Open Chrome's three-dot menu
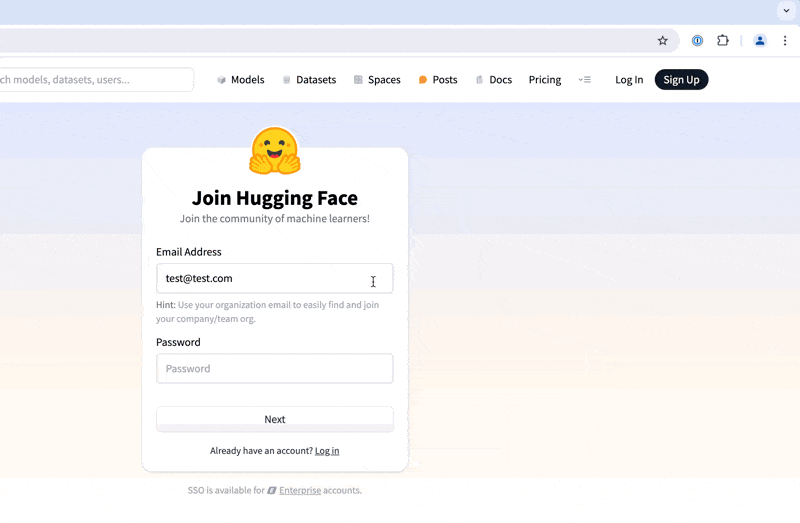 785,41
